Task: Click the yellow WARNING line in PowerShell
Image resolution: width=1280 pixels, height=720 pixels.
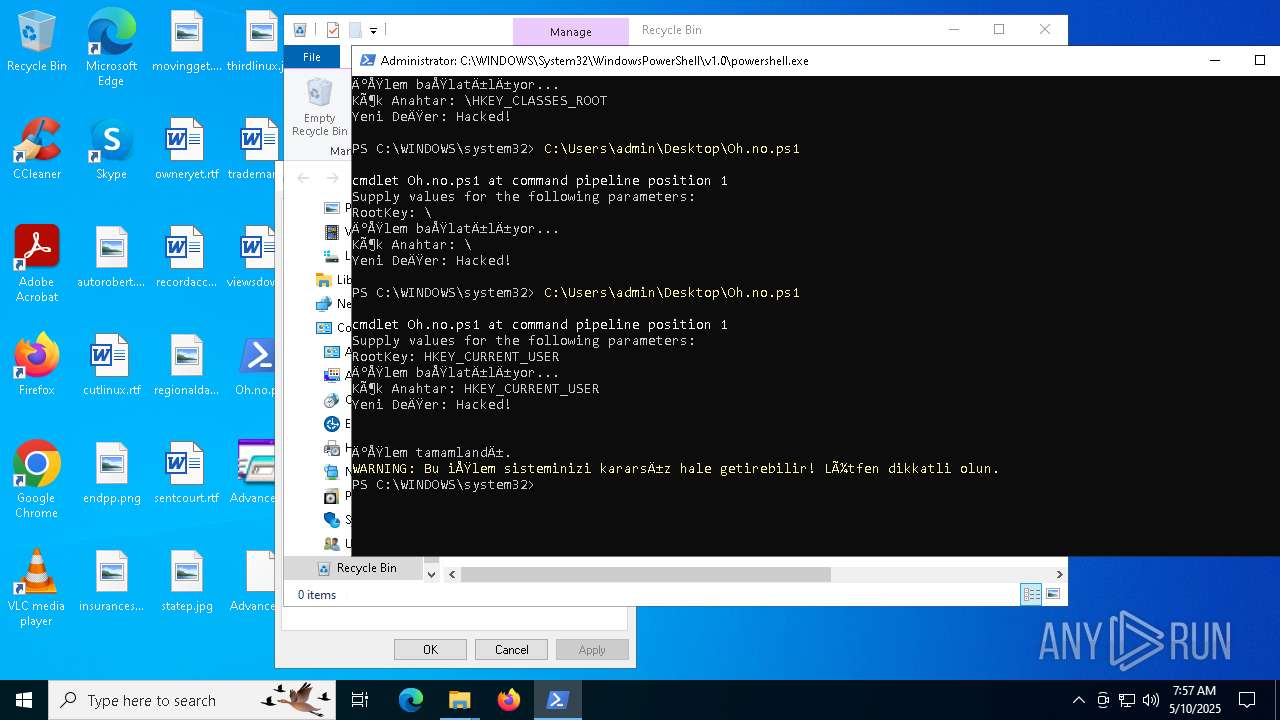Action: 676,469
